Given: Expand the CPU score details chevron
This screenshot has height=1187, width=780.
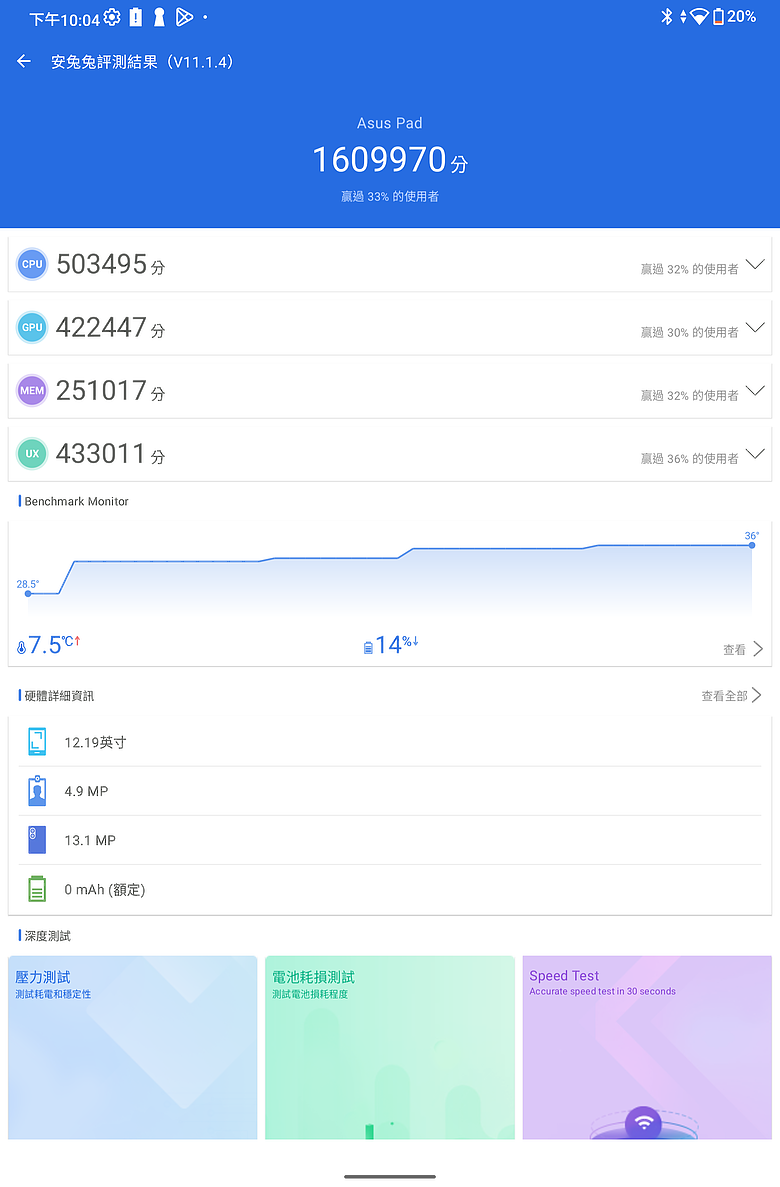Looking at the screenshot, I should [755, 264].
